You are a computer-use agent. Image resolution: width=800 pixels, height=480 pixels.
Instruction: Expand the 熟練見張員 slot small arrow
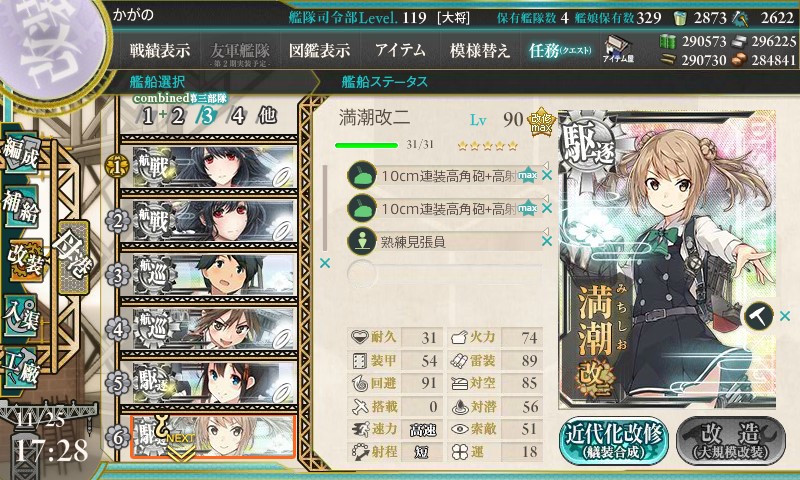[545, 231]
